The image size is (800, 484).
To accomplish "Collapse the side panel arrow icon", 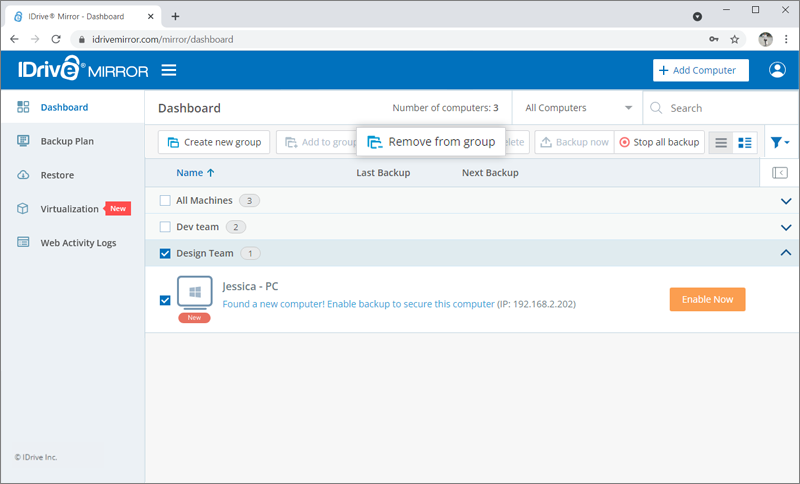I will pos(780,173).
